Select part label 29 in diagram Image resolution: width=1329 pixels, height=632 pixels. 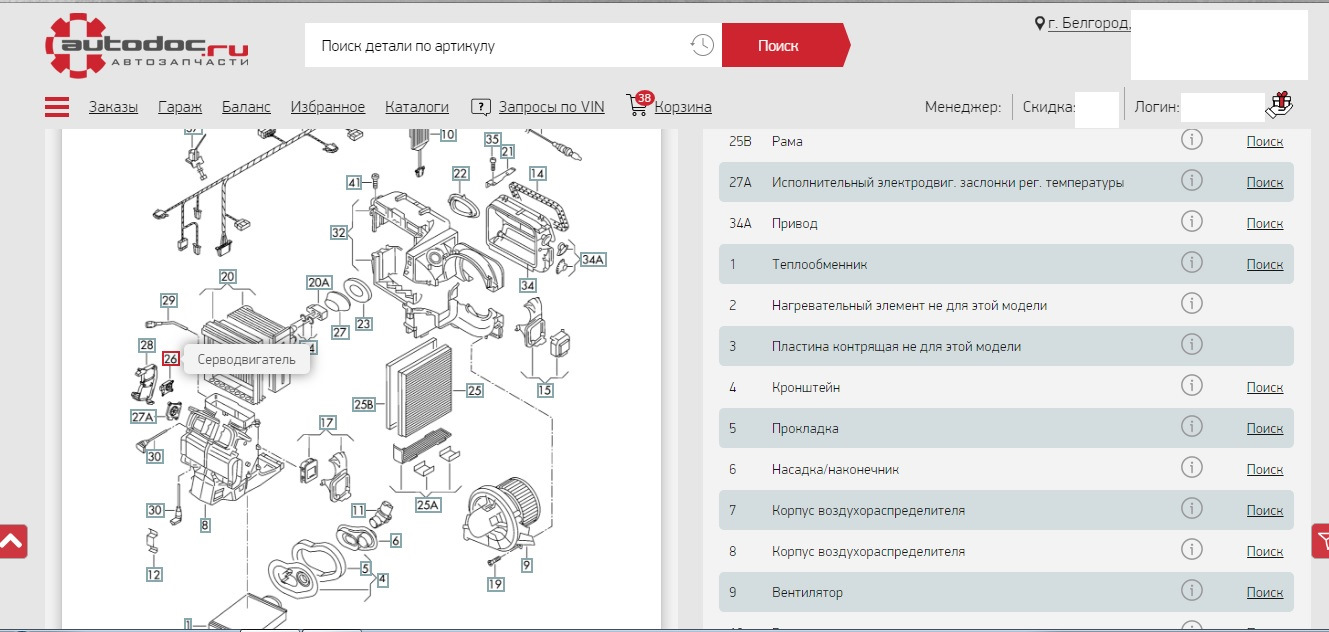coord(168,300)
